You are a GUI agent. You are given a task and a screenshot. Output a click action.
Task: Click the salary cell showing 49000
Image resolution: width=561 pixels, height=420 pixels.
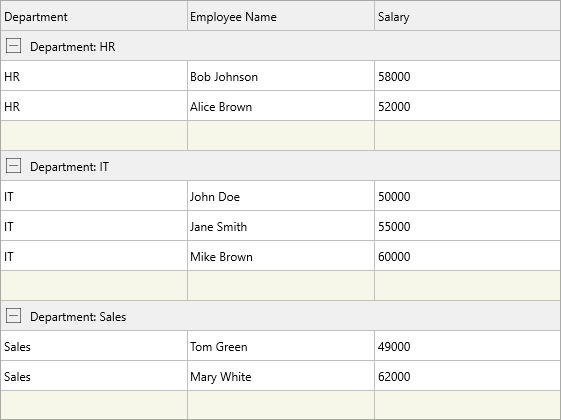point(467,346)
